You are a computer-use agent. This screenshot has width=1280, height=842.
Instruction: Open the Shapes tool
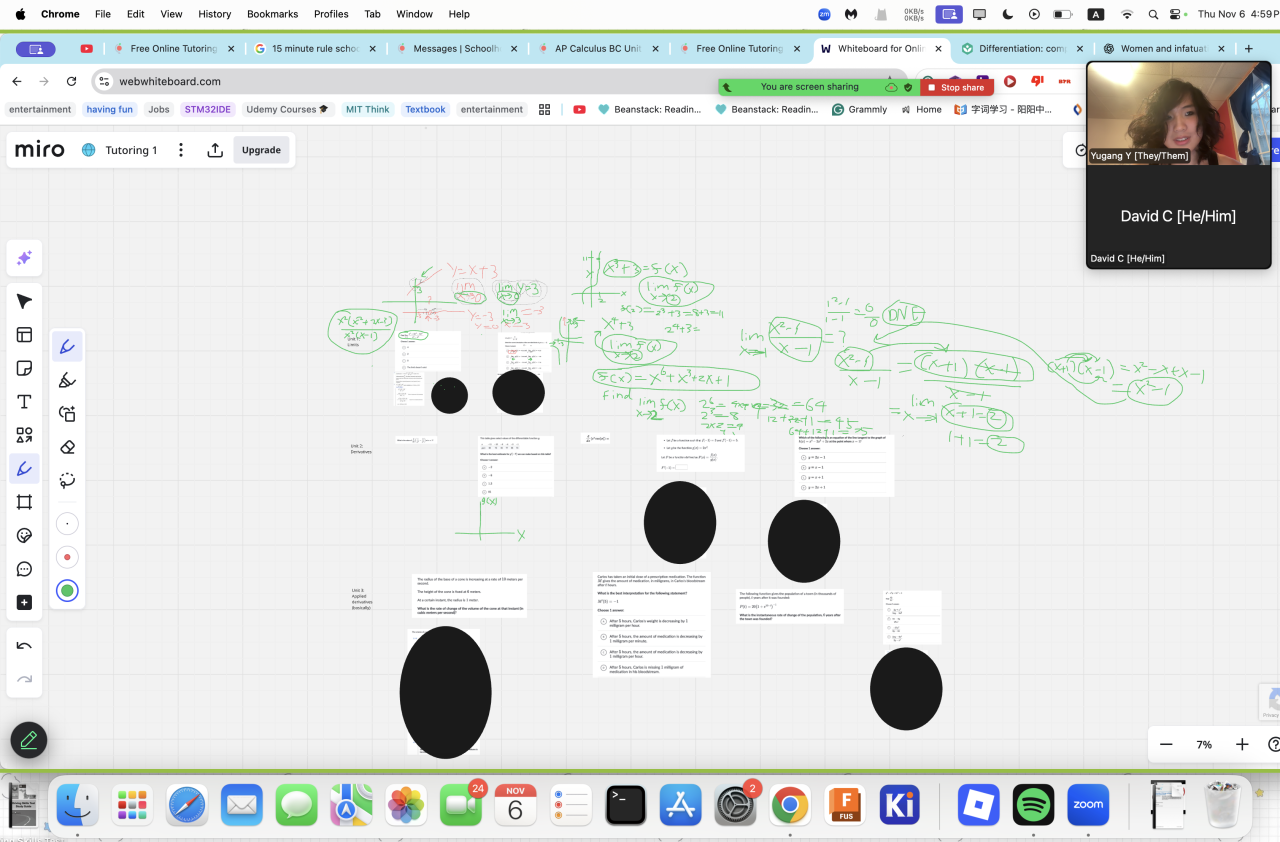click(24, 435)
